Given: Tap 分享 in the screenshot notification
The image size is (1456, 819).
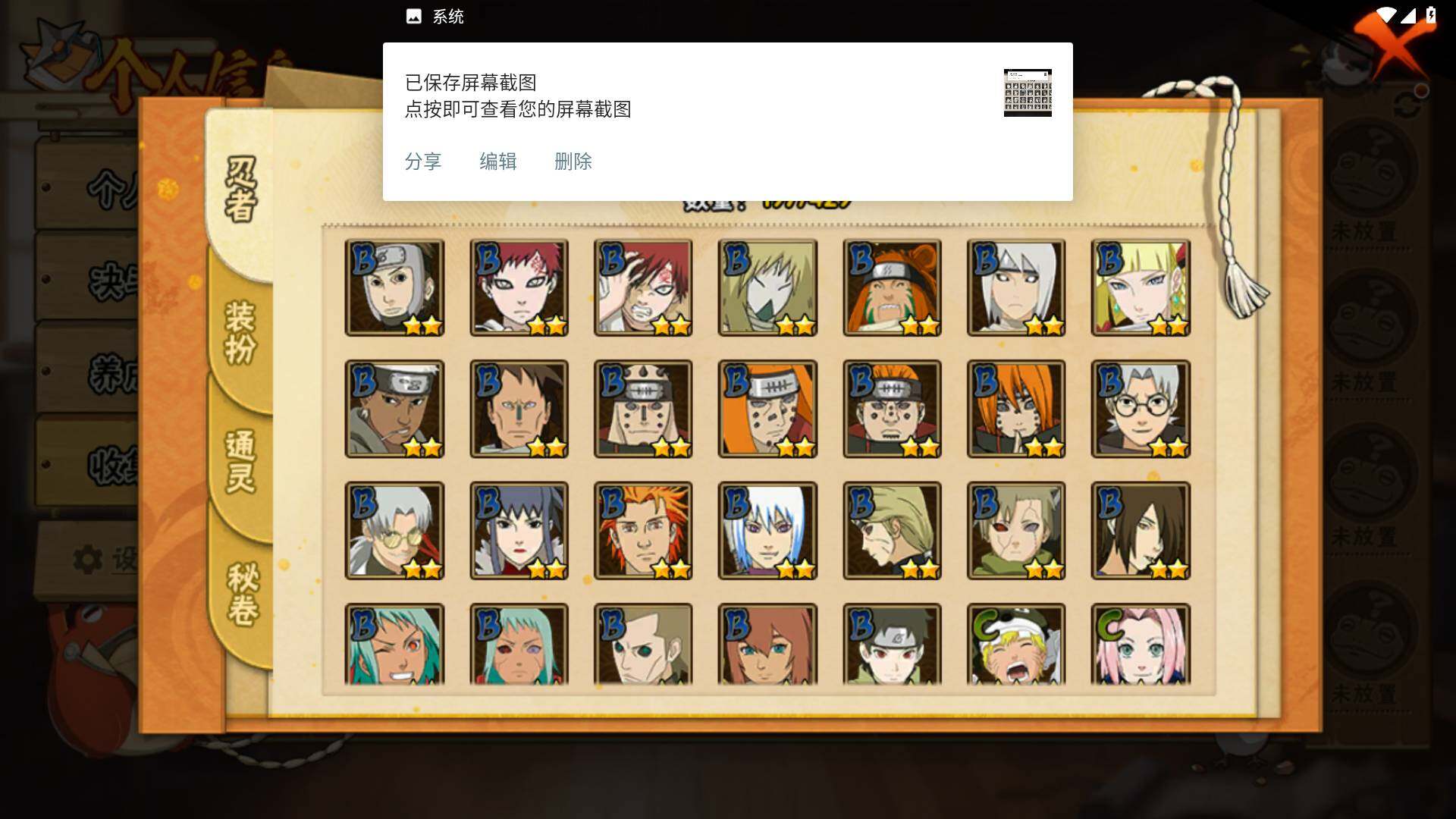Looking at the screenshot, I should (423, 162).
